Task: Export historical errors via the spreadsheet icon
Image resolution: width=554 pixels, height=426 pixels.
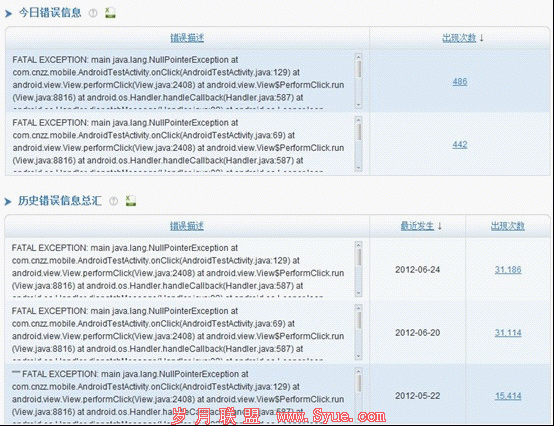Action: 131,201
